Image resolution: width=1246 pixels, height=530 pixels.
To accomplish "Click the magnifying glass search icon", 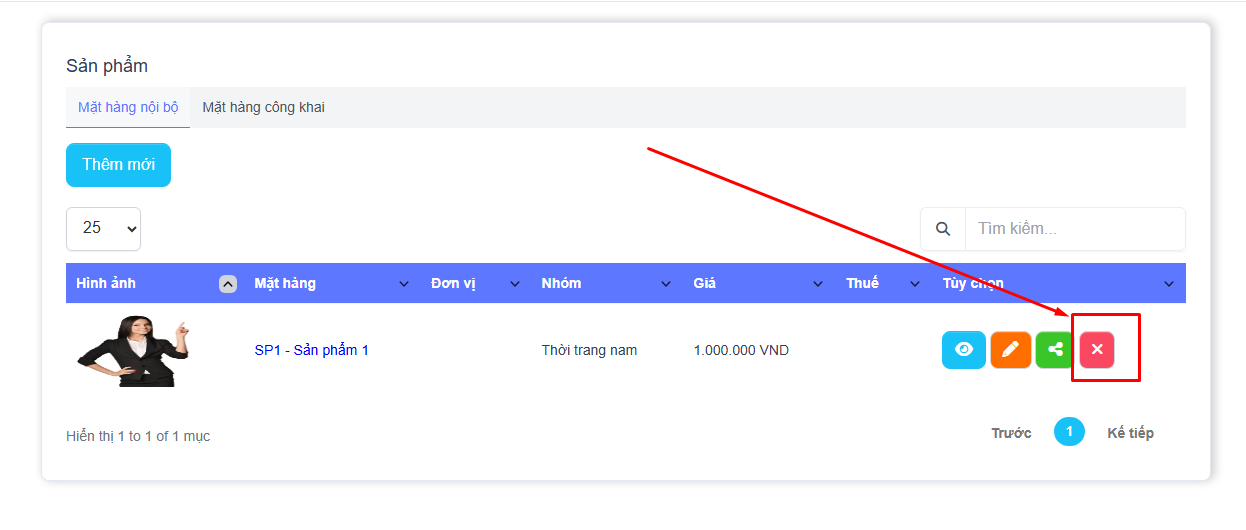I will (942, 229).
